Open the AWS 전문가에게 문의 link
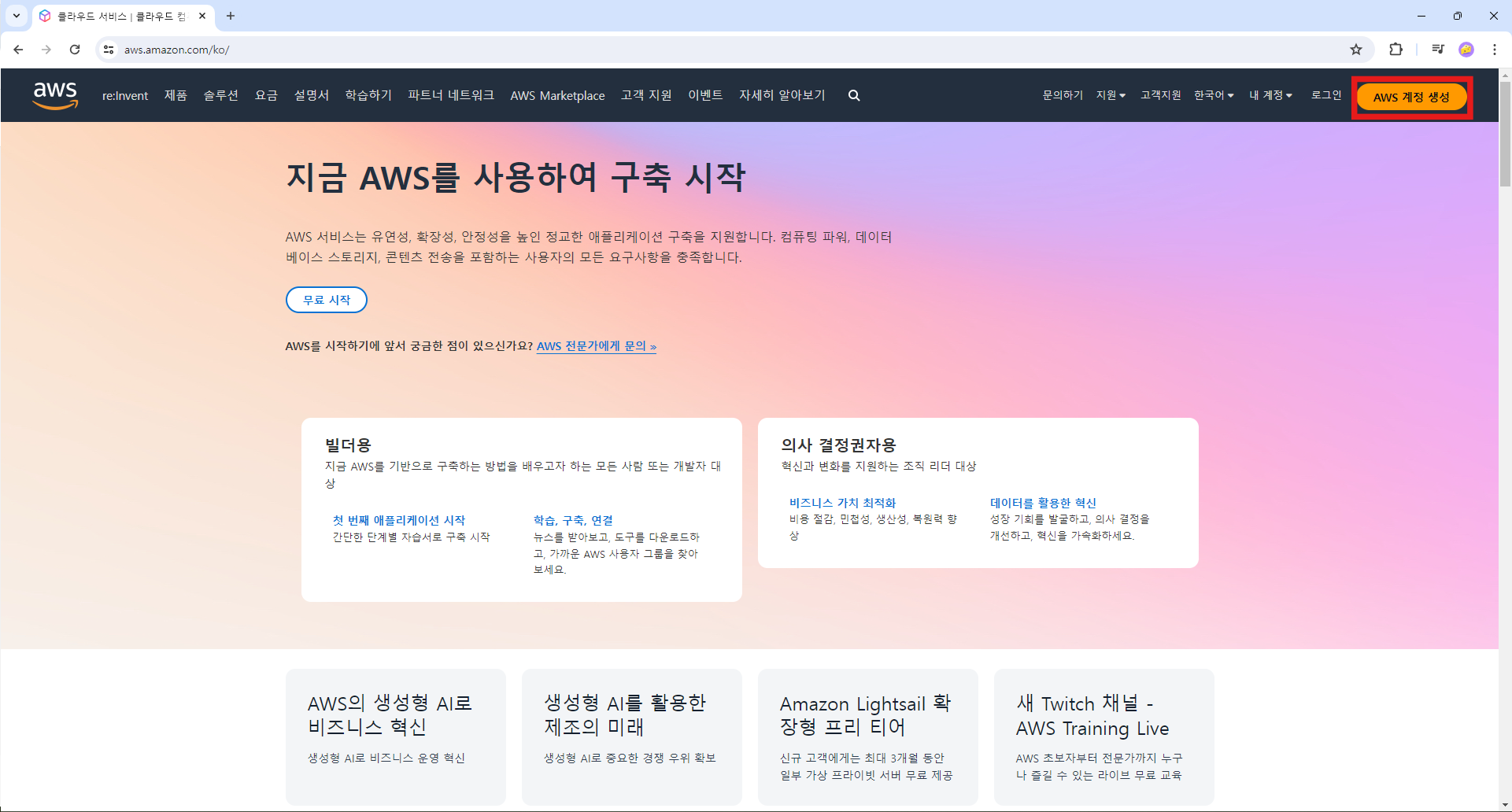 coord(597,346)
